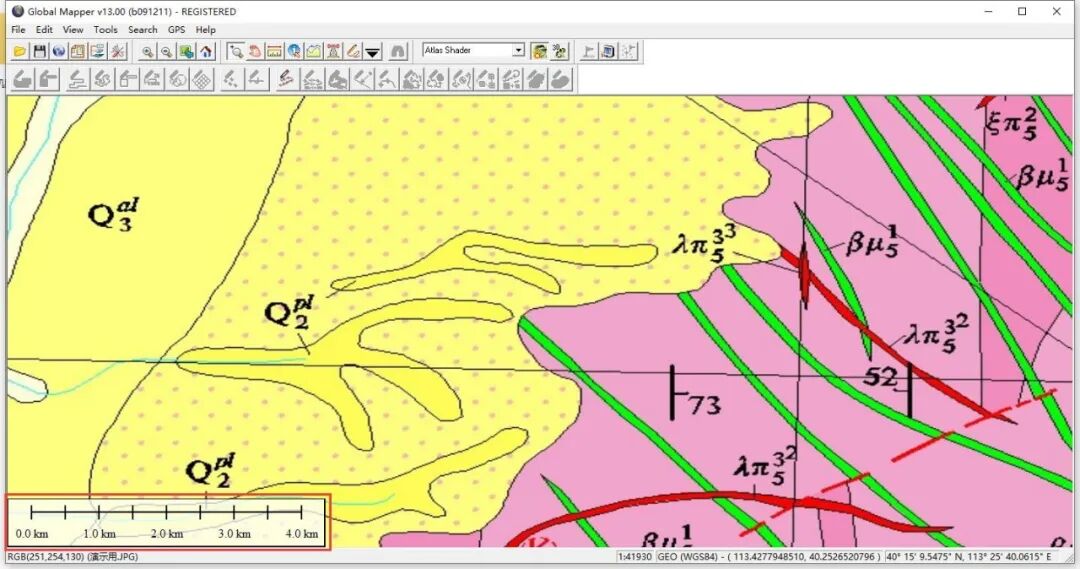Screen dimensions: 1080x569
Task: Click the black down-triangle toolbar icon
Action: coord(373,51)
